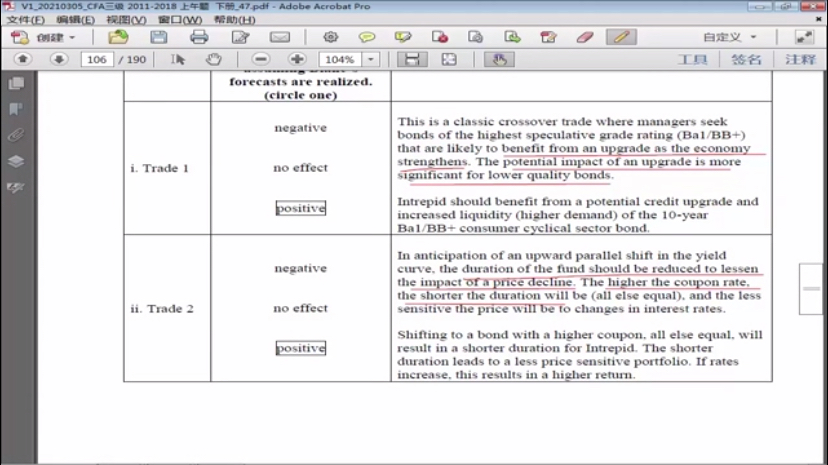Open the zoom percentage dropdown
Viewport: 828px width, 465px height.
click(371, 60)
